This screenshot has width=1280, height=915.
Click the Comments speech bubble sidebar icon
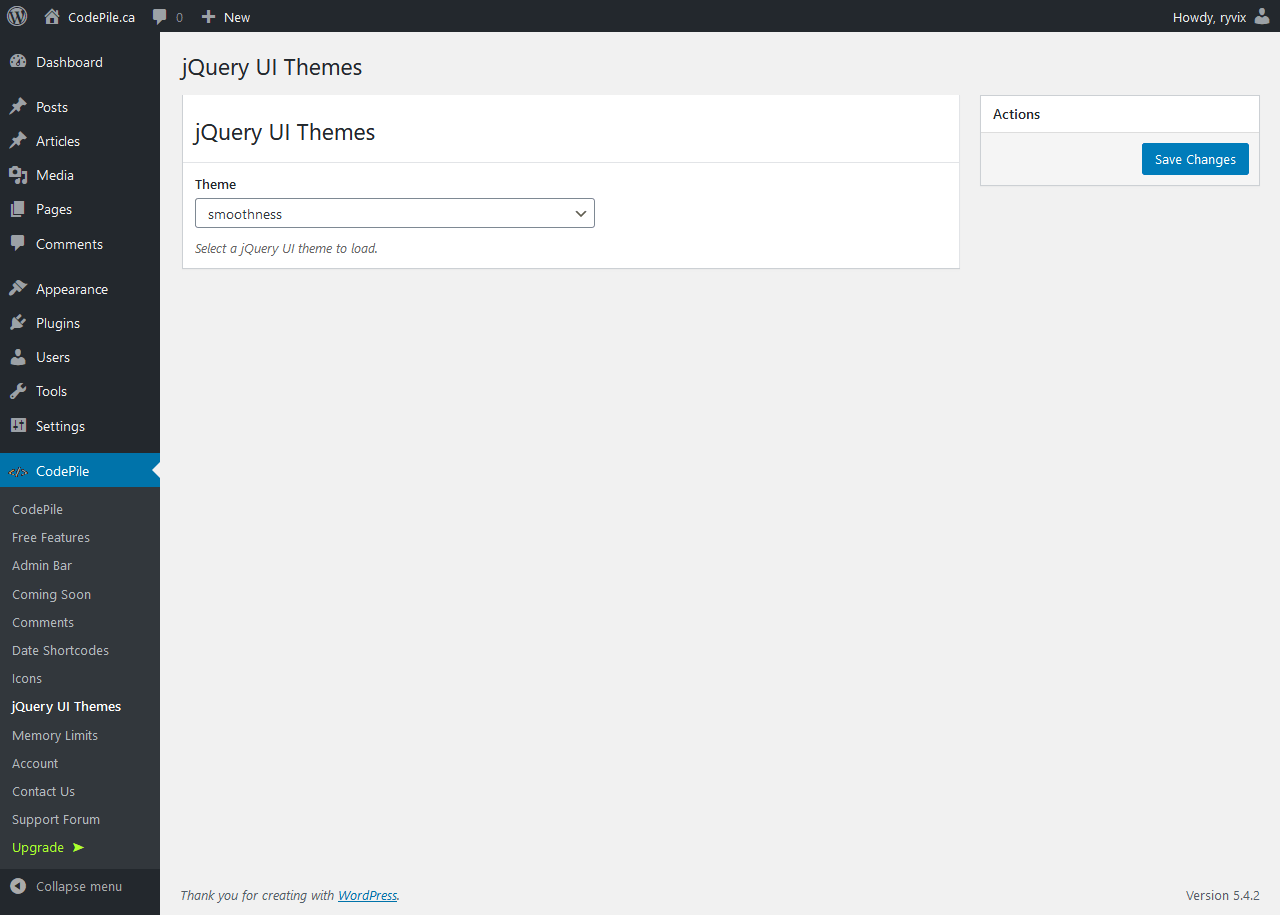[x=18, y=244]
